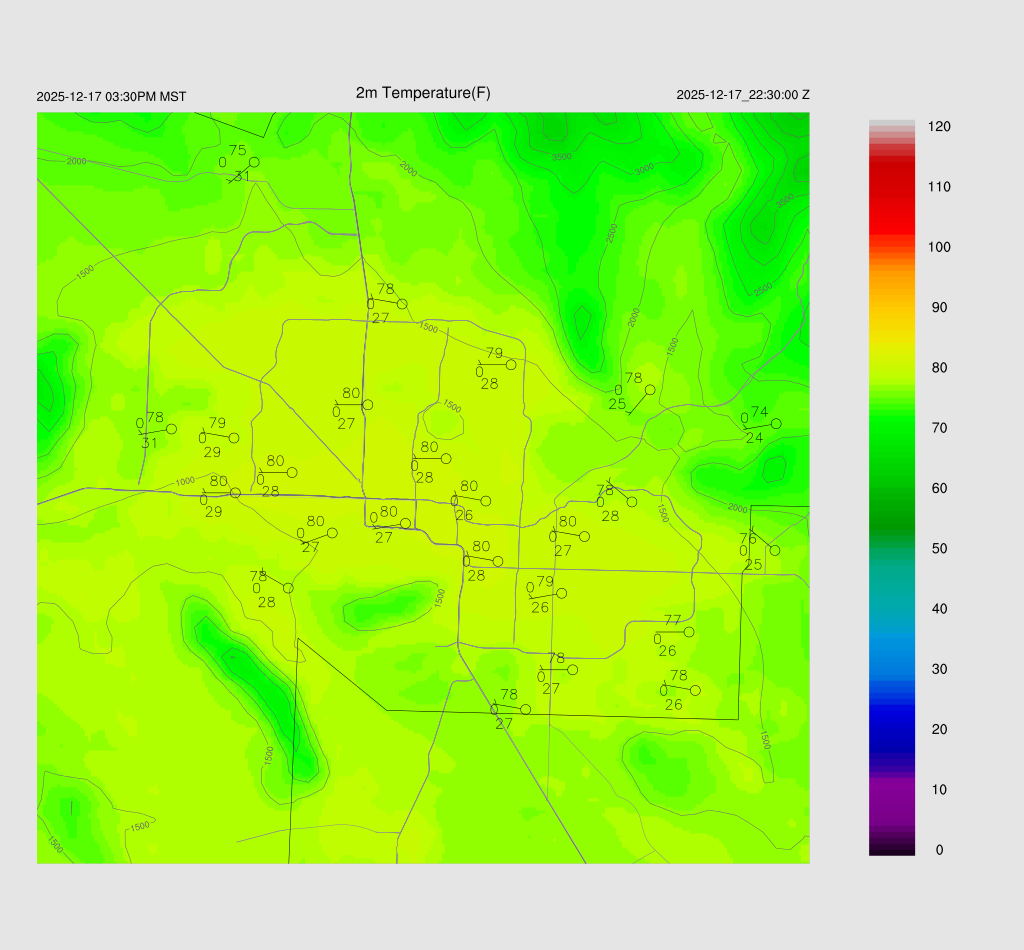Select the station marker showing 80 and 26
Screen dimensions: 1024x950
coord(486,501)
